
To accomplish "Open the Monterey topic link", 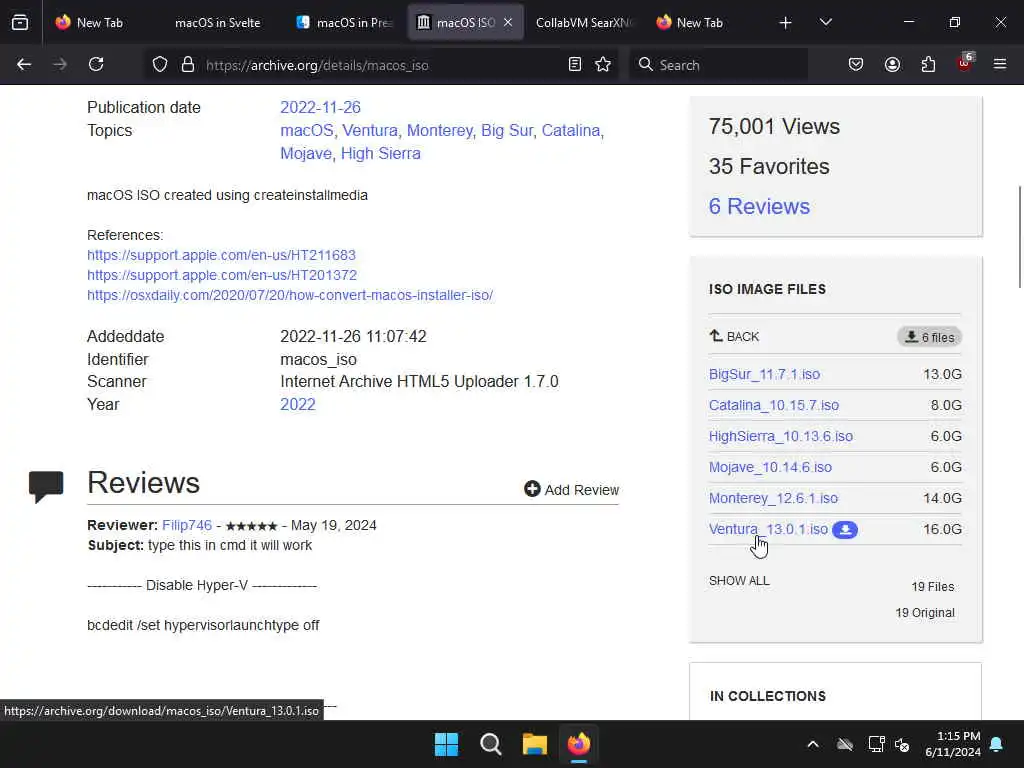I will click(x=439, y=131).
